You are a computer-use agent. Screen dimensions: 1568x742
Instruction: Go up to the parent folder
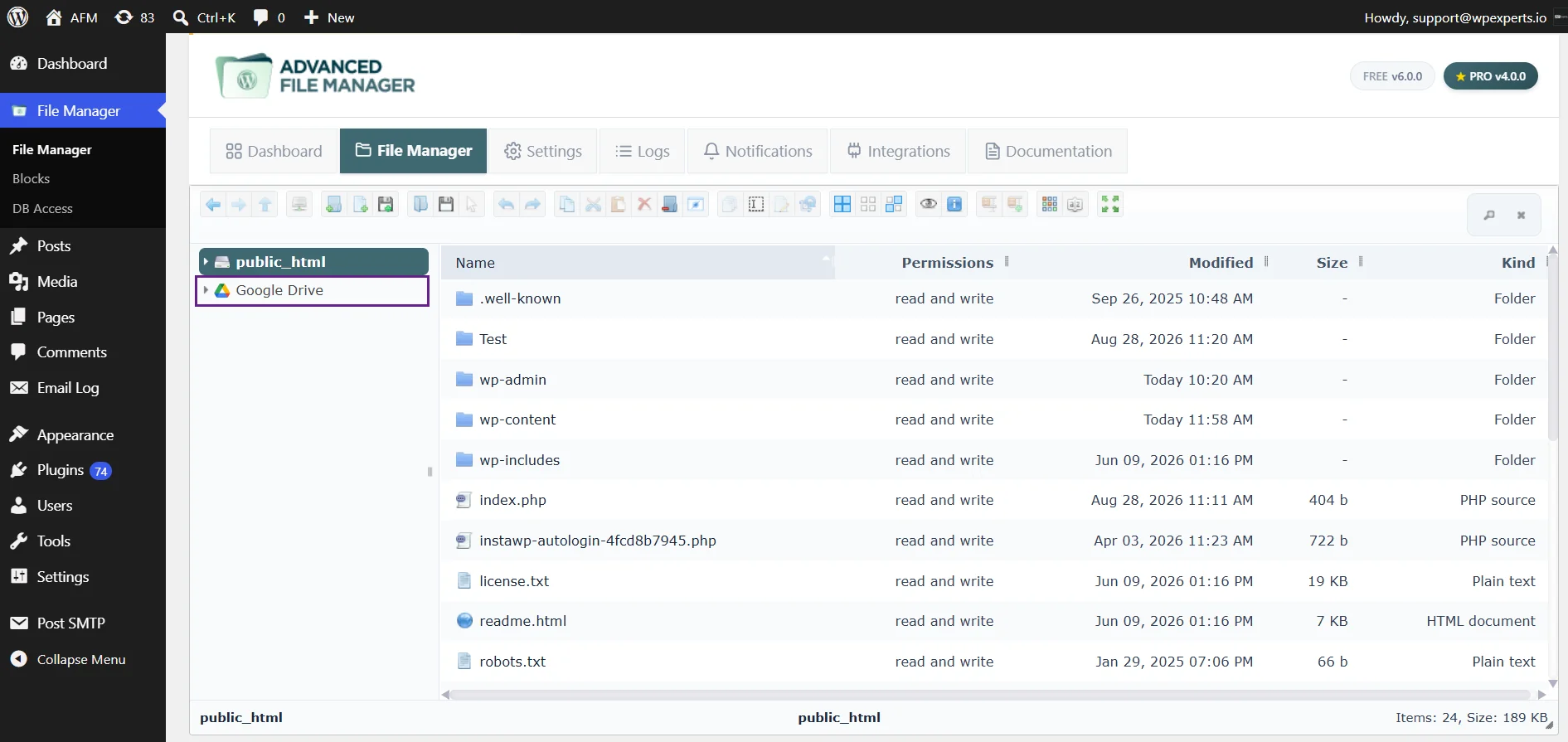click(x=265, y=204)
